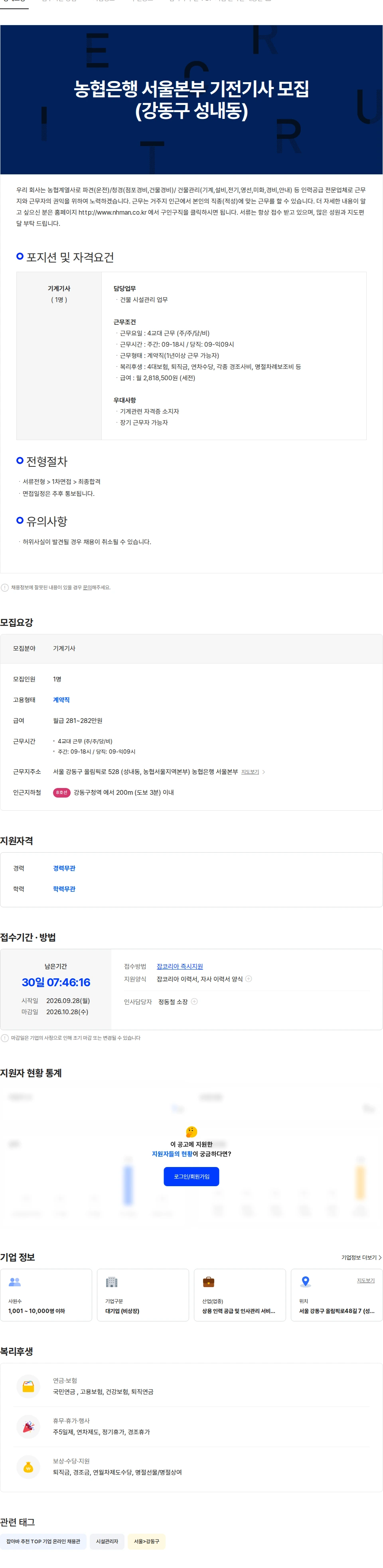Click the thinking face emoji over the applicant stats
Image resolution: width=383 pixels, height=1568 pixels.
click(191, 1132)
